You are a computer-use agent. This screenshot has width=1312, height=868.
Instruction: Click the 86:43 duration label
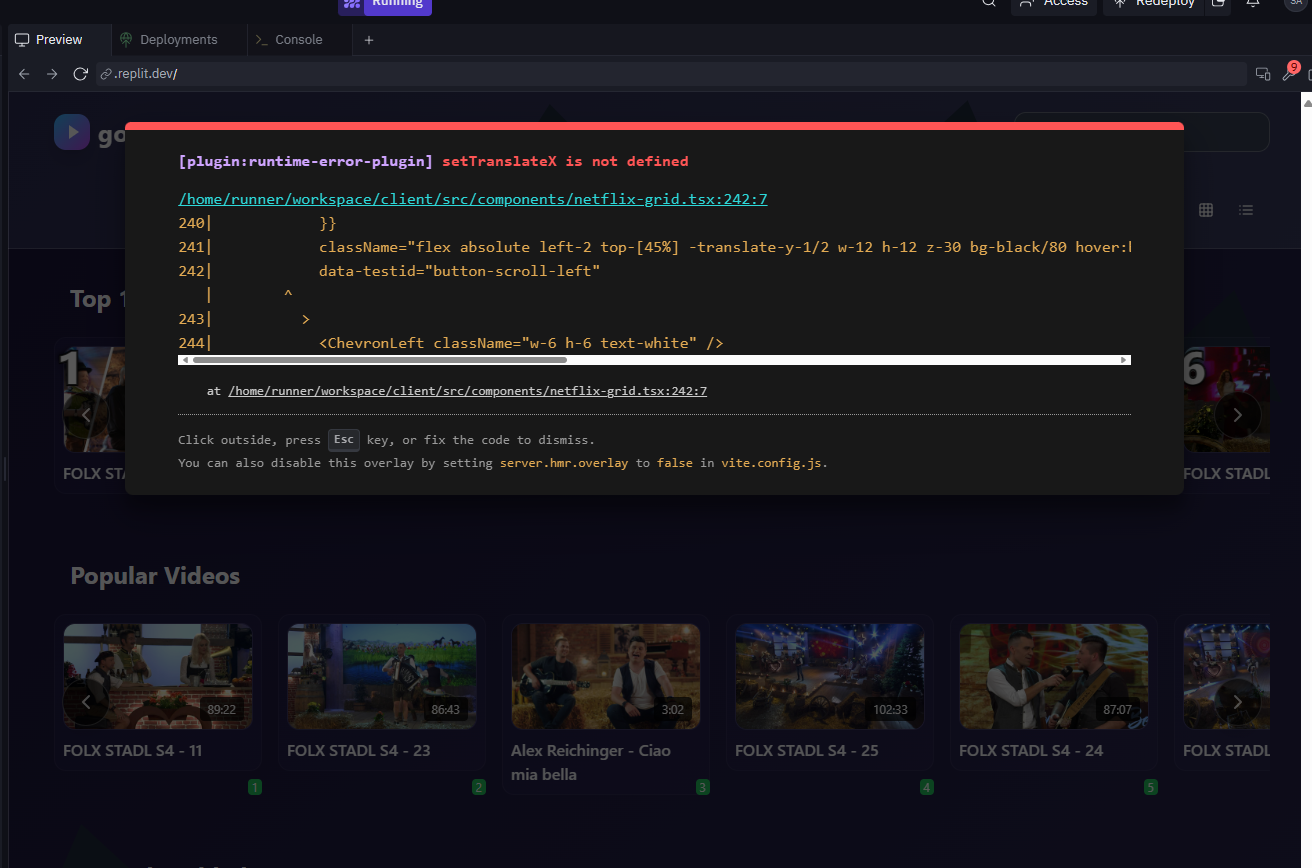click(445, 710)
